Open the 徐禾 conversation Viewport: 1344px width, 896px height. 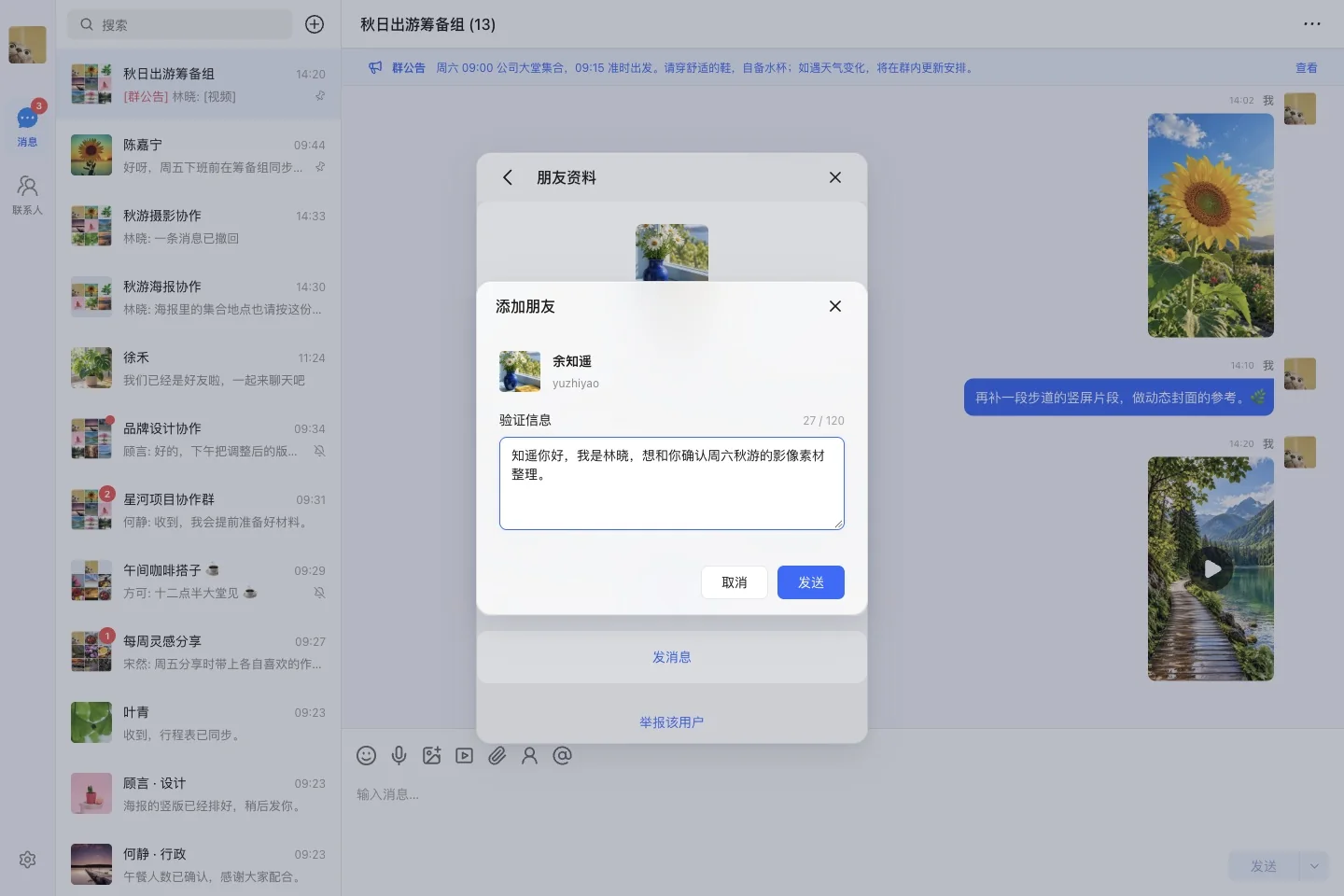coord(198,368)
